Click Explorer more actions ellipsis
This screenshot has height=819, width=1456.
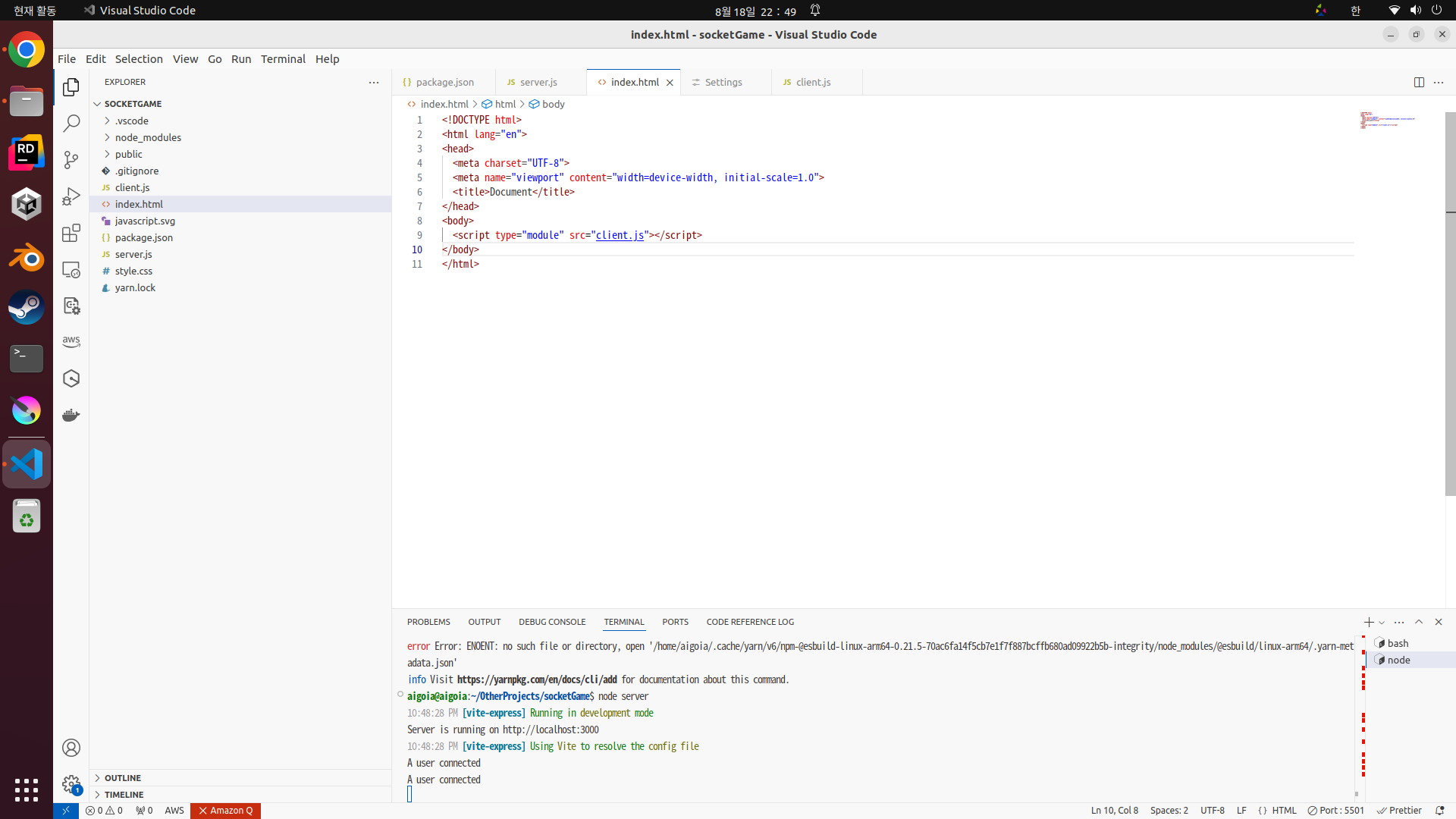tap(374, 82)
